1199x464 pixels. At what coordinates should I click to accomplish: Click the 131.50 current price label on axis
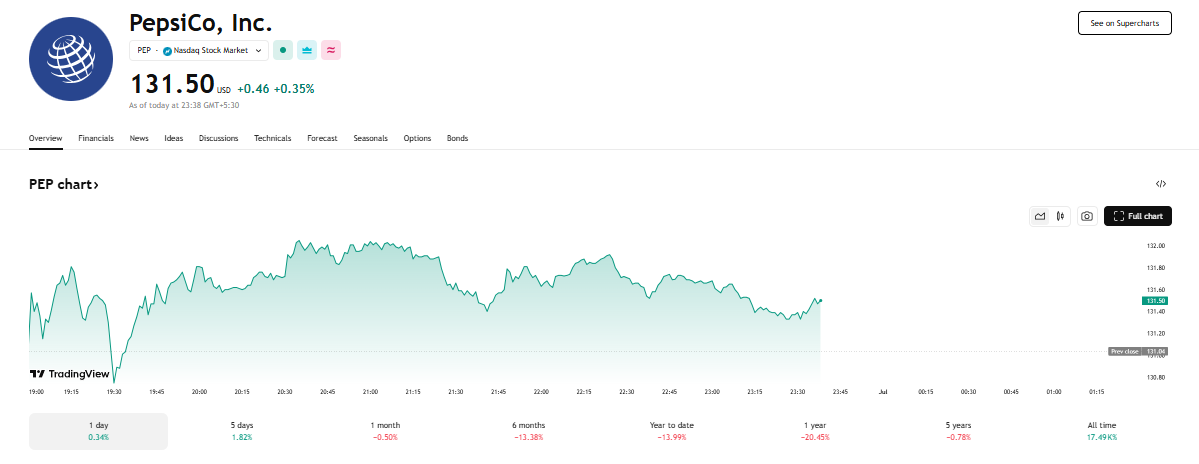pos(1157,301)
